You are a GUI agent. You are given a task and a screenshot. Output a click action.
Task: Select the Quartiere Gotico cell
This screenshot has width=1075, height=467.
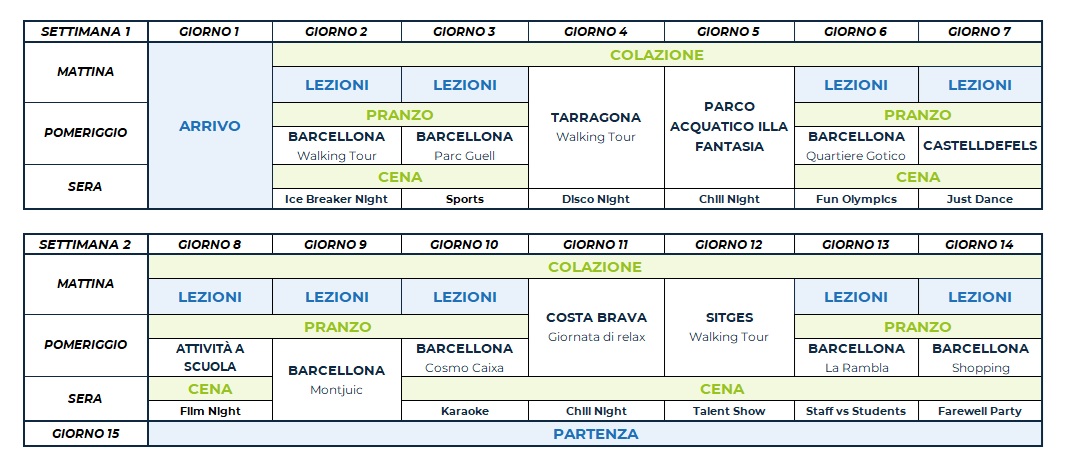click(855, 146)
